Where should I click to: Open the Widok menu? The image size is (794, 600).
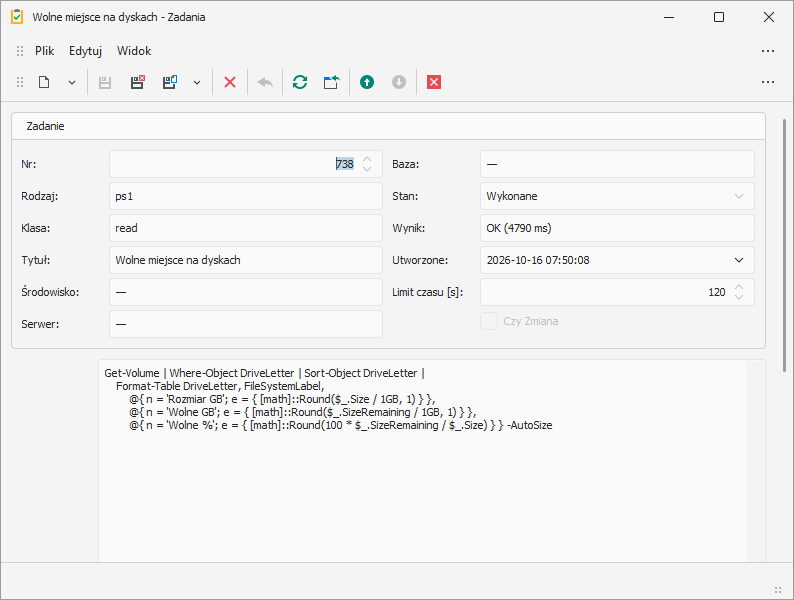tap(134, 51)
